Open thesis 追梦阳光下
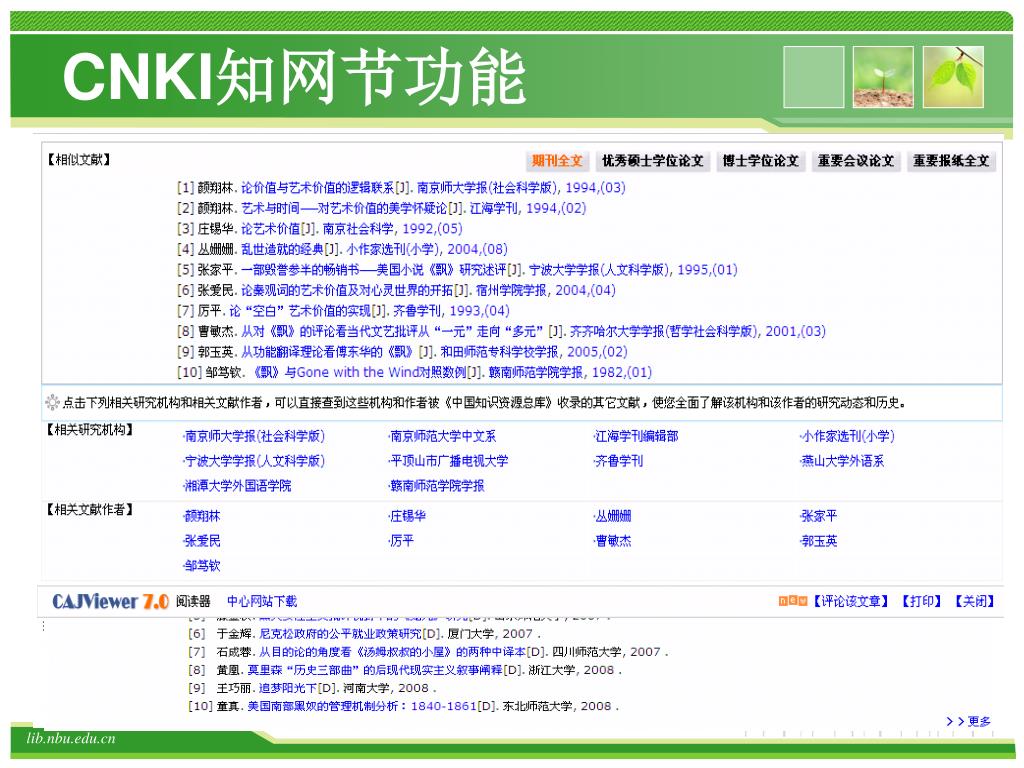 [x=287, y=688]
